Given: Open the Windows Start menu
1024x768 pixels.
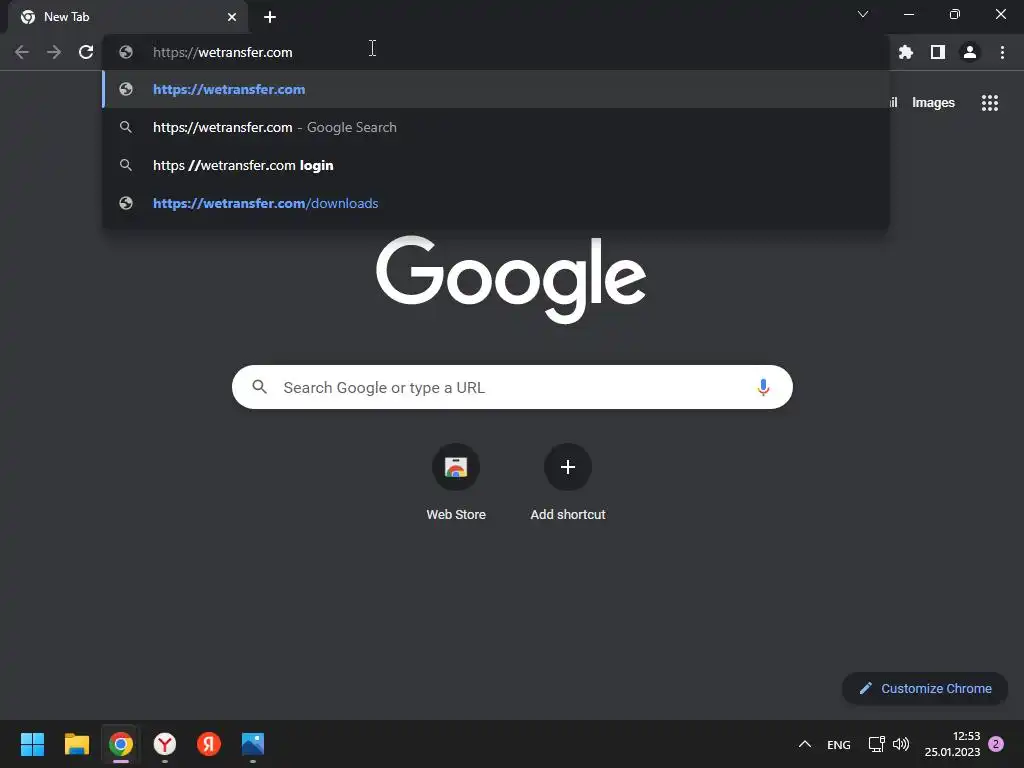Looking at the screenshot, I should coord(32,744).
